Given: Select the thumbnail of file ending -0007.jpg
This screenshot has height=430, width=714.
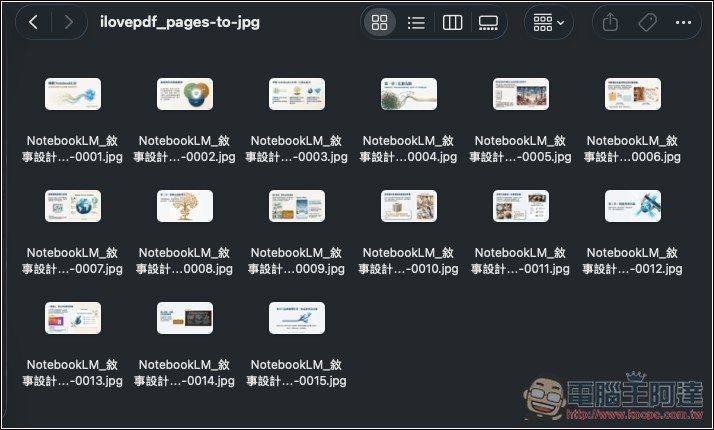Looking at the screenshot, I should coord(73,206).
